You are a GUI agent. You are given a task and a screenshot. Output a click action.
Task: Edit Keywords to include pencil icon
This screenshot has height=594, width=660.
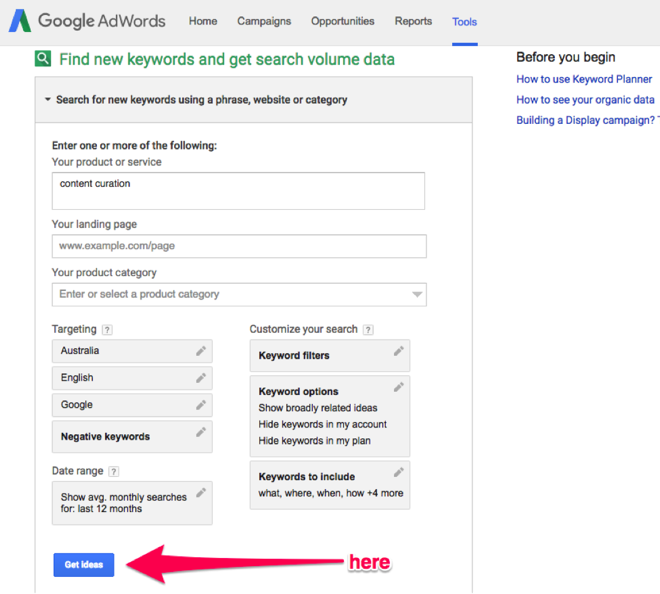(399, 472)
